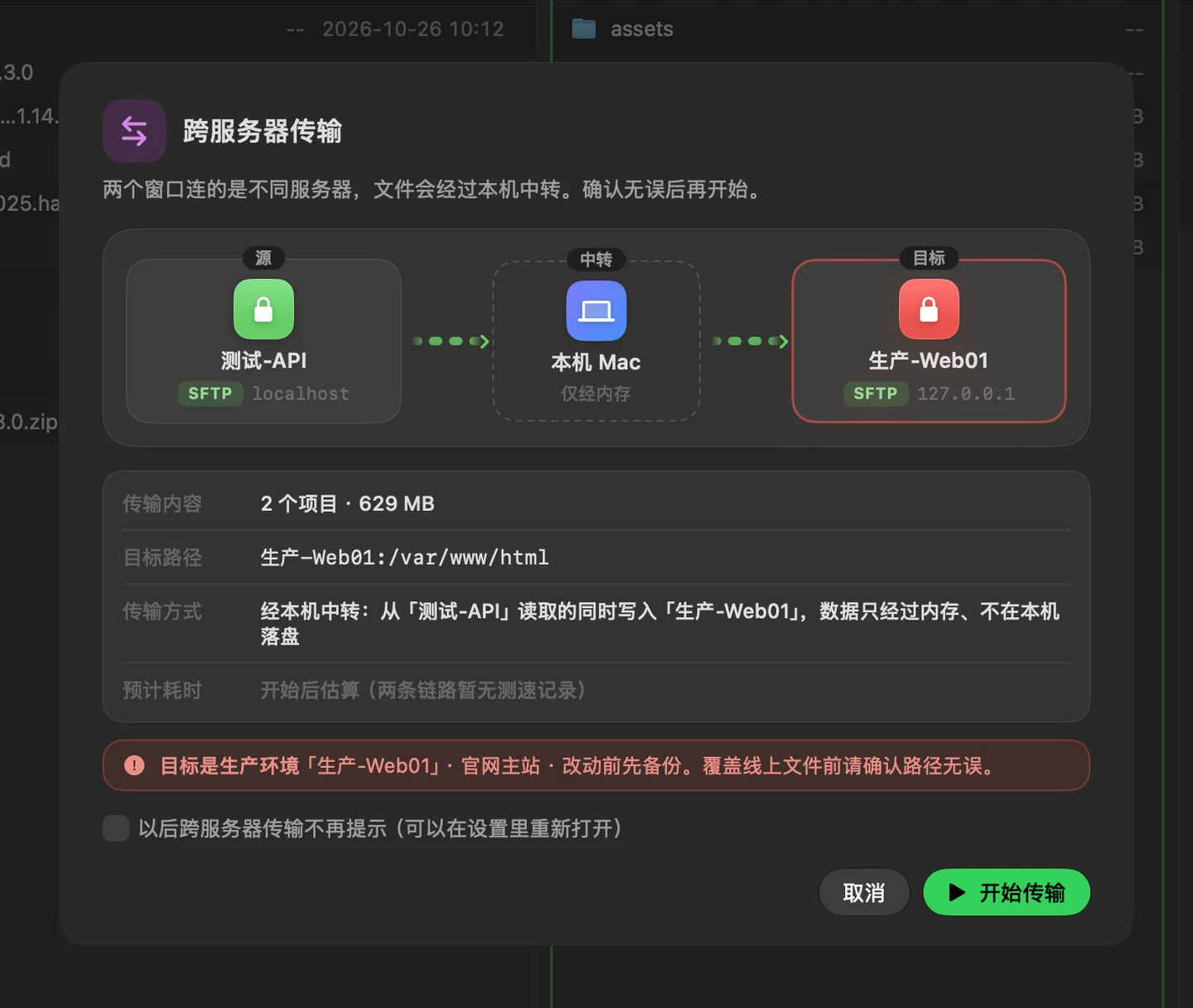Click the 生产–Web01:/var/www/html target path
This screenshot has height=1008, width=1193.
pyautogui.click(x=404, y=557)
